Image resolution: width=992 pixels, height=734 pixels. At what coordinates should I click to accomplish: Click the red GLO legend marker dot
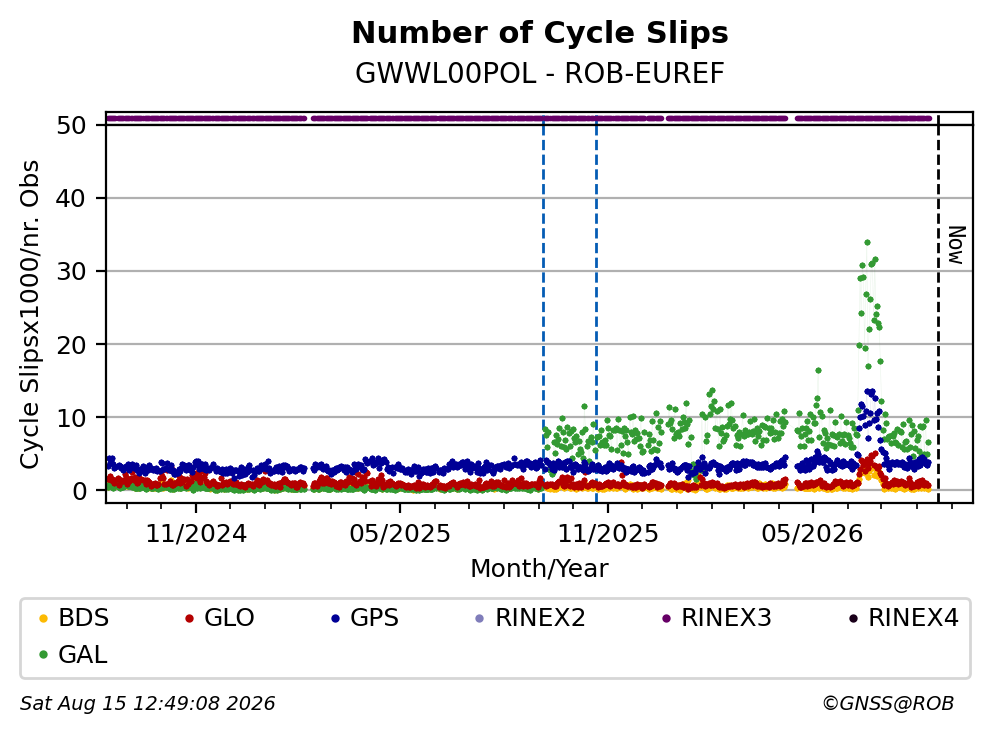coord(189,618)
